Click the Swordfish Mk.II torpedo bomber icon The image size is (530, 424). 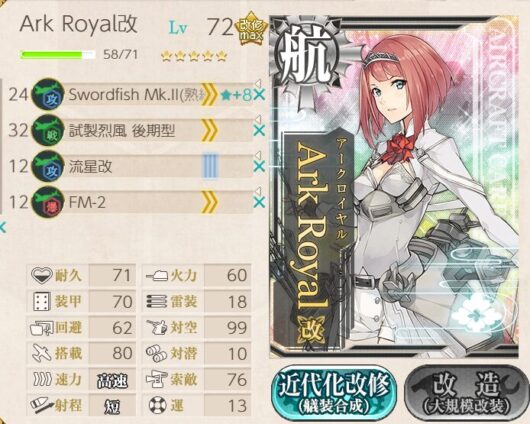48,94
